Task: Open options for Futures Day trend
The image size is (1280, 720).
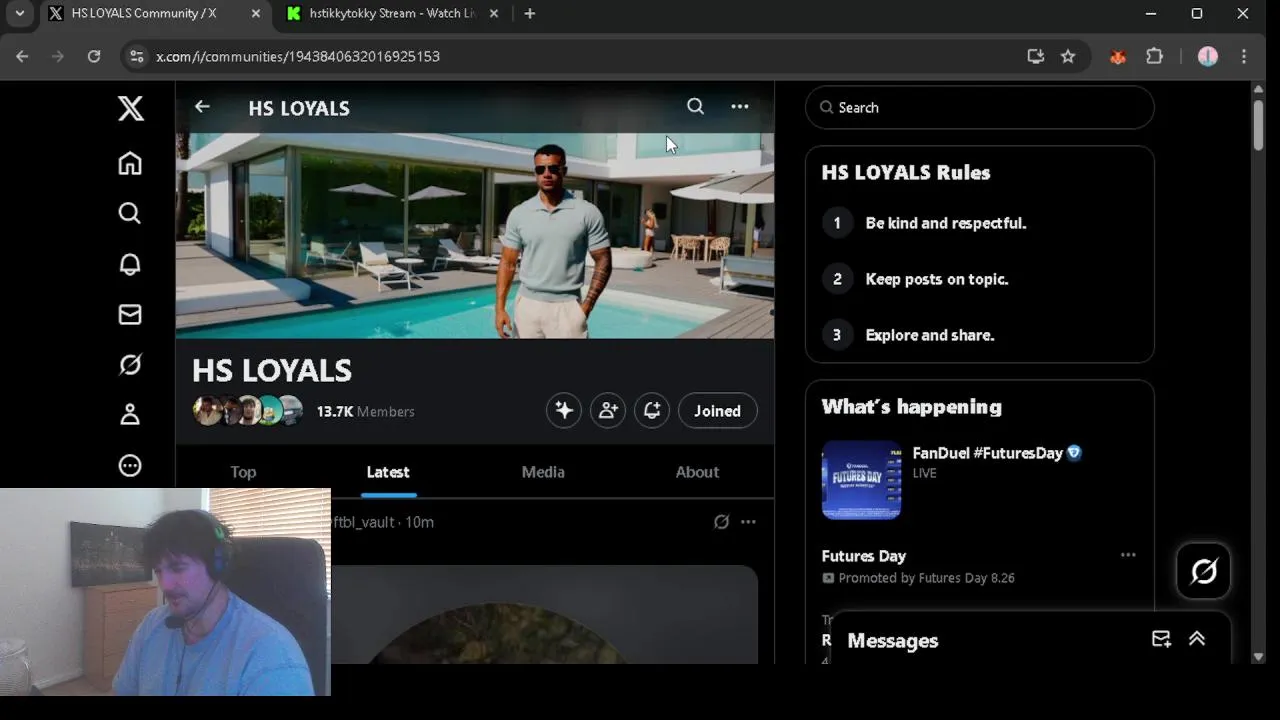Action: [1128, 555]
